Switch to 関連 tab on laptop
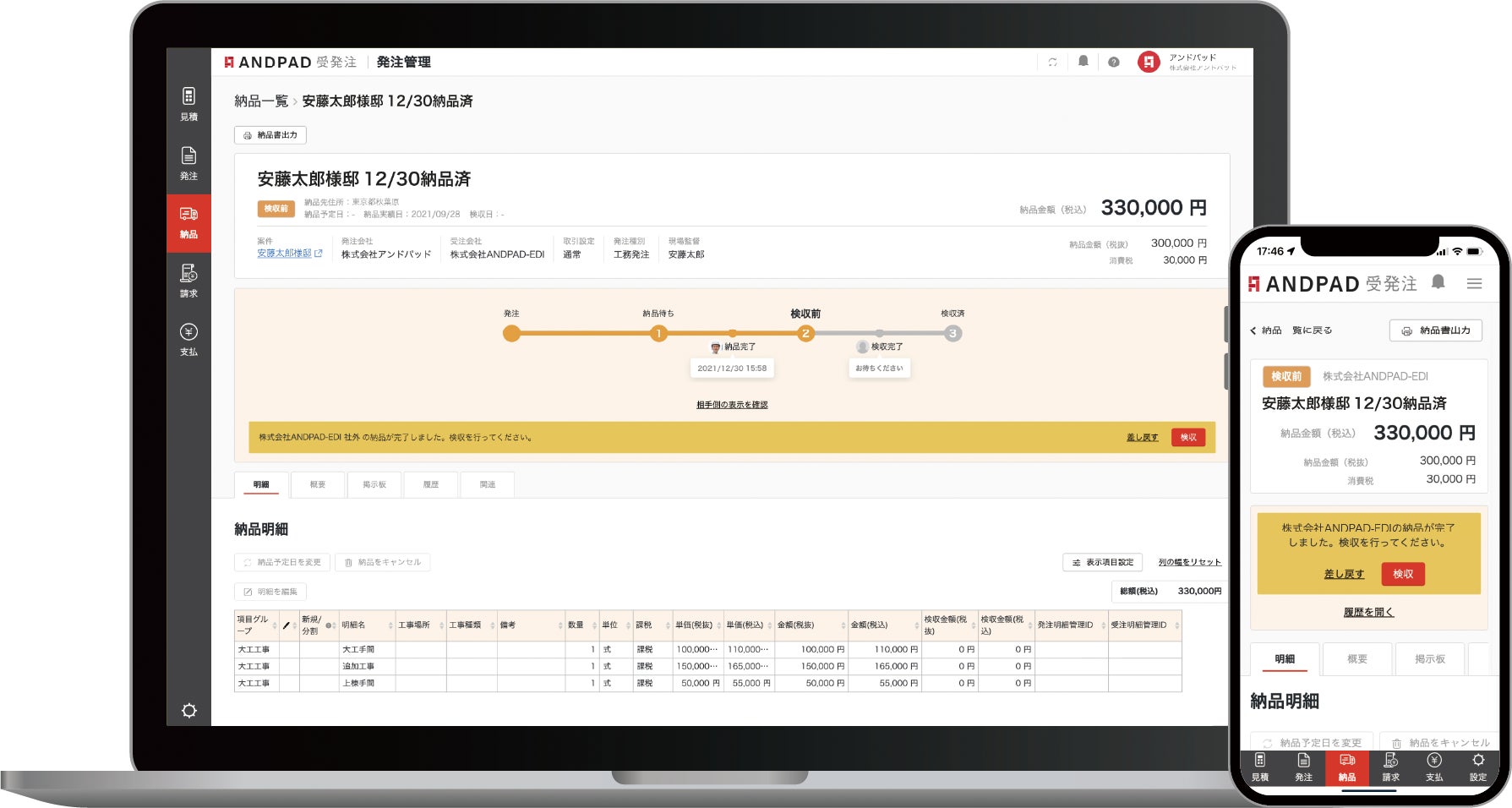Viewport: 1512px width, 808px height. pyautogui.click(x=488, y=484)
